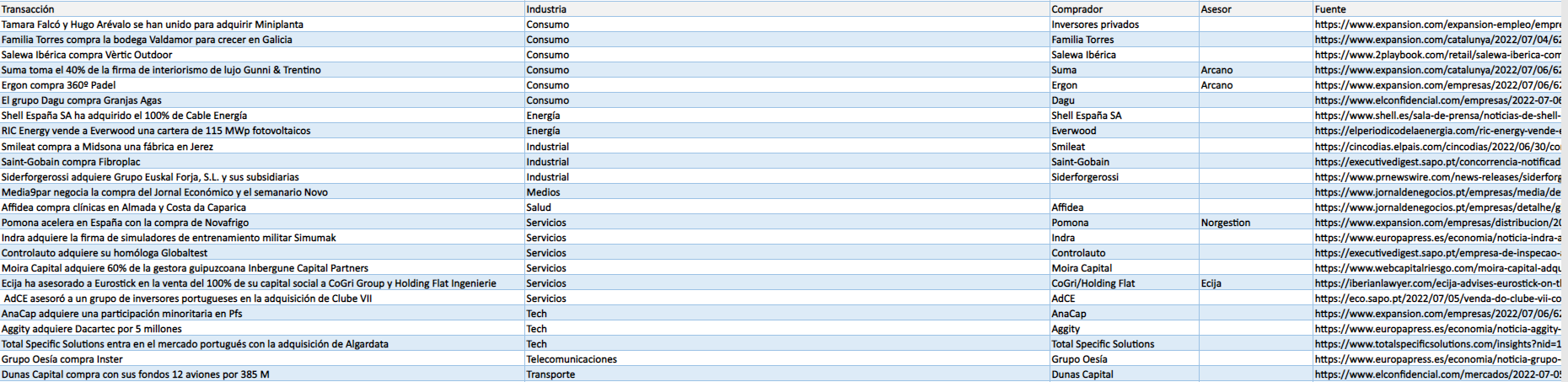
Task: Click the Ergon compra 360º Padel cell
Action: (262, 85)
